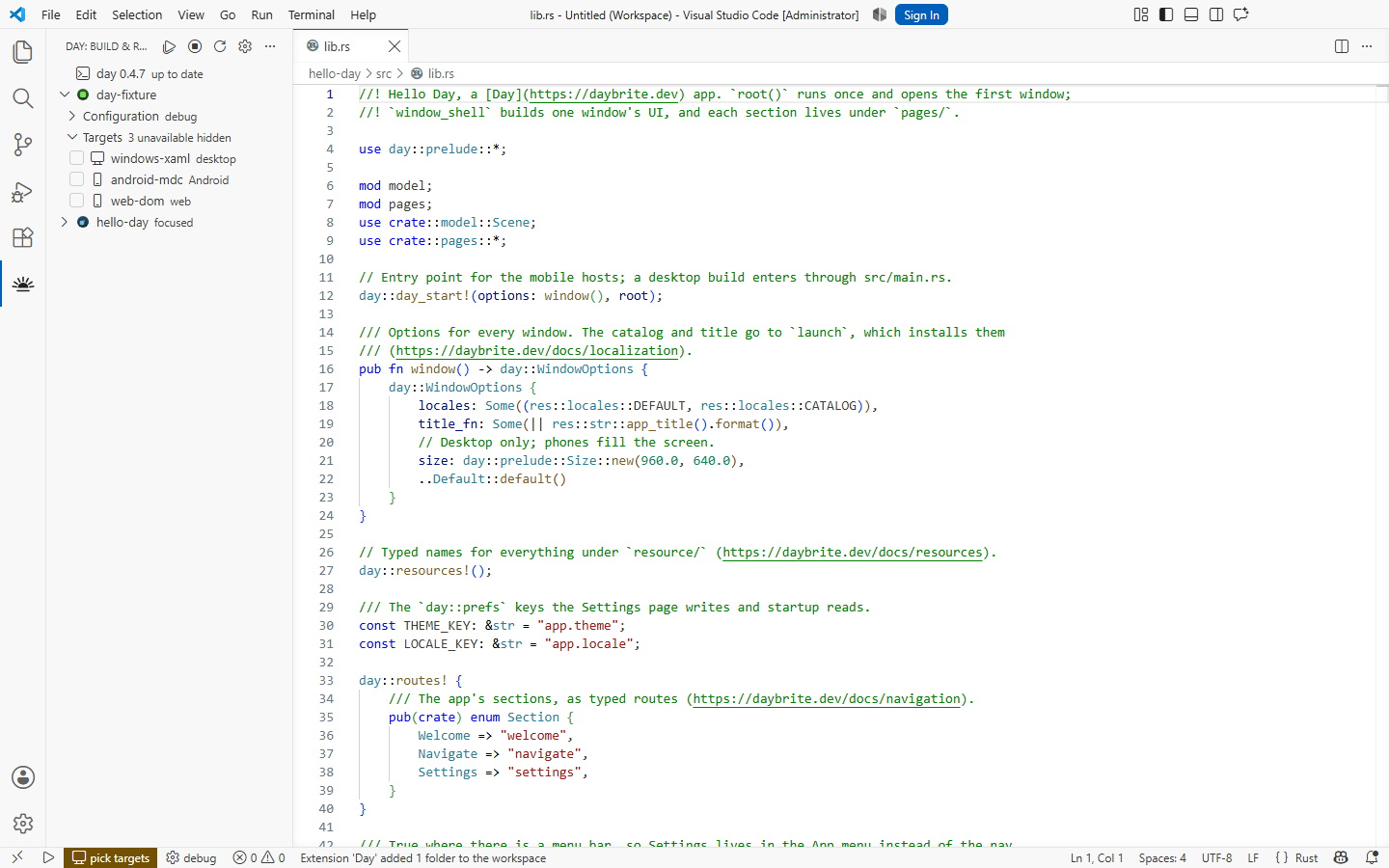The image size is (1389, 868).
Task: Click the errors and warnings counter
Action: point(259,857)
